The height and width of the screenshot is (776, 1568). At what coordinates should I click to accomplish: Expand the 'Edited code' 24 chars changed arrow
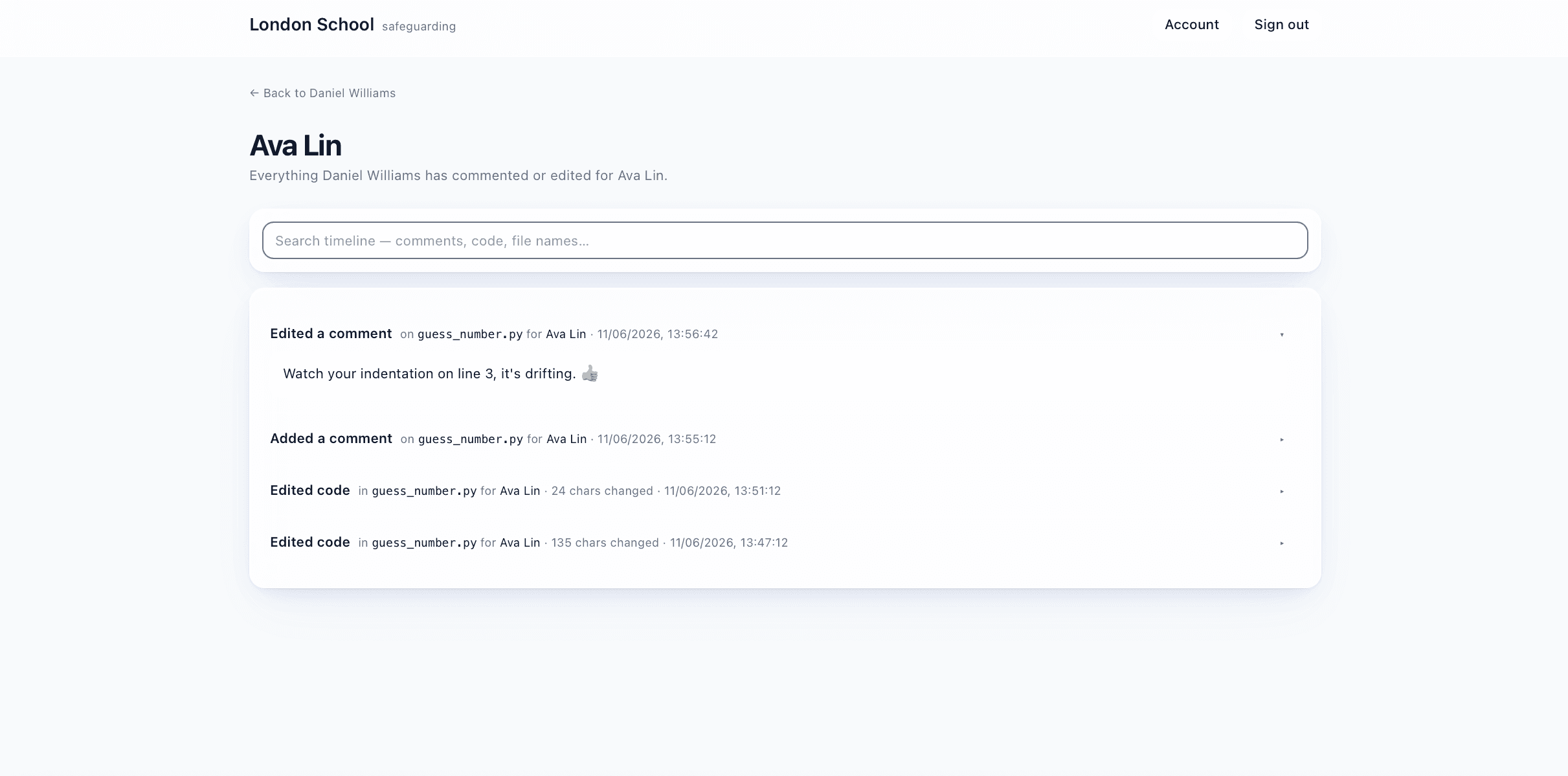point(1281,492)
